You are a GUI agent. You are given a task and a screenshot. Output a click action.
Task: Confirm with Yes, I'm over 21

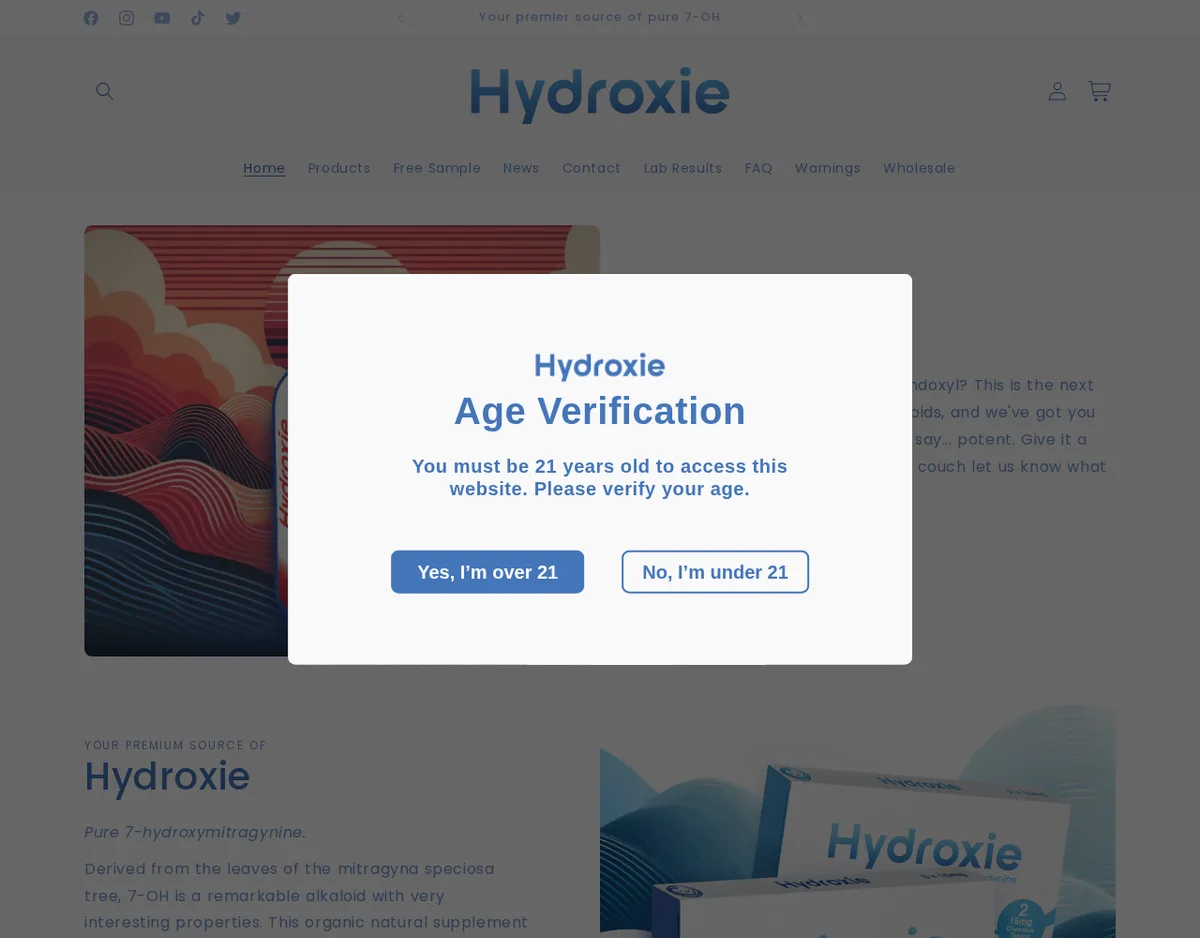coord(487,572)
